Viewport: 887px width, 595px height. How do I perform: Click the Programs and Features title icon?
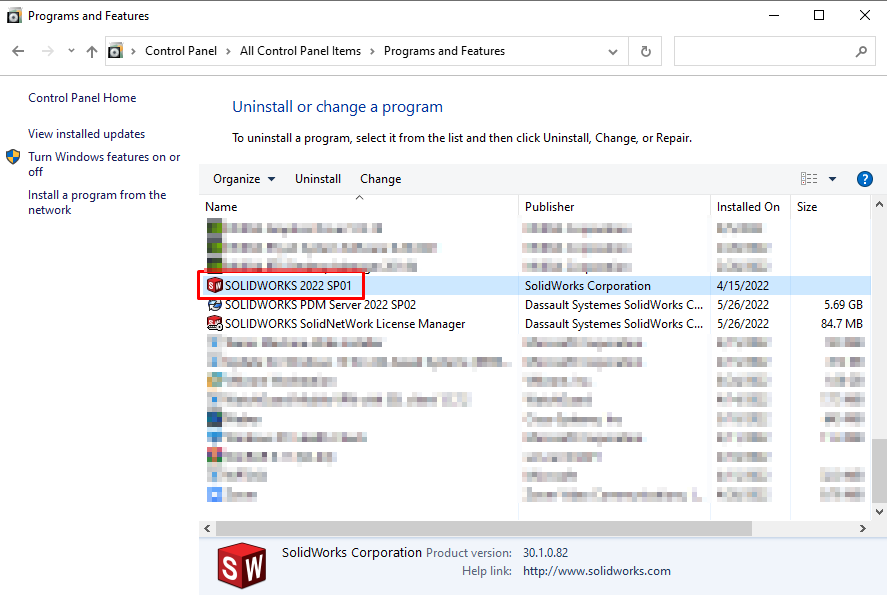point(14,16)
